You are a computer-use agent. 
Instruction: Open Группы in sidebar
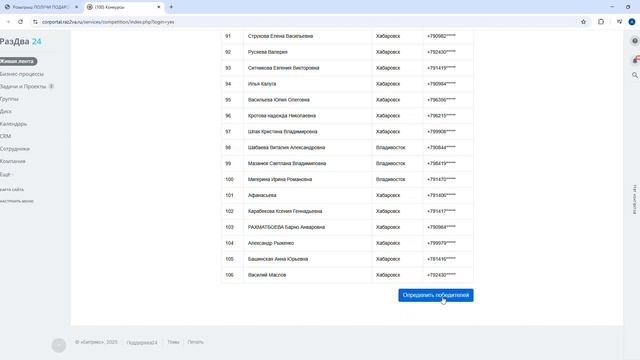click(9, 99)
